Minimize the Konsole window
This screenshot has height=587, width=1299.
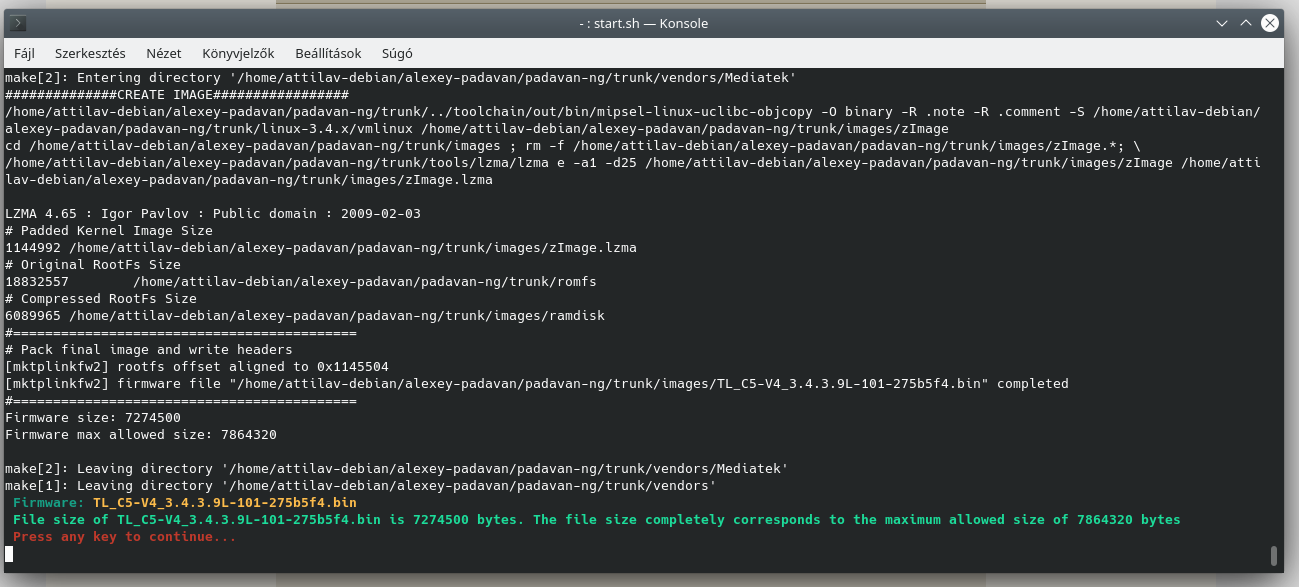tap(1222, 23)
